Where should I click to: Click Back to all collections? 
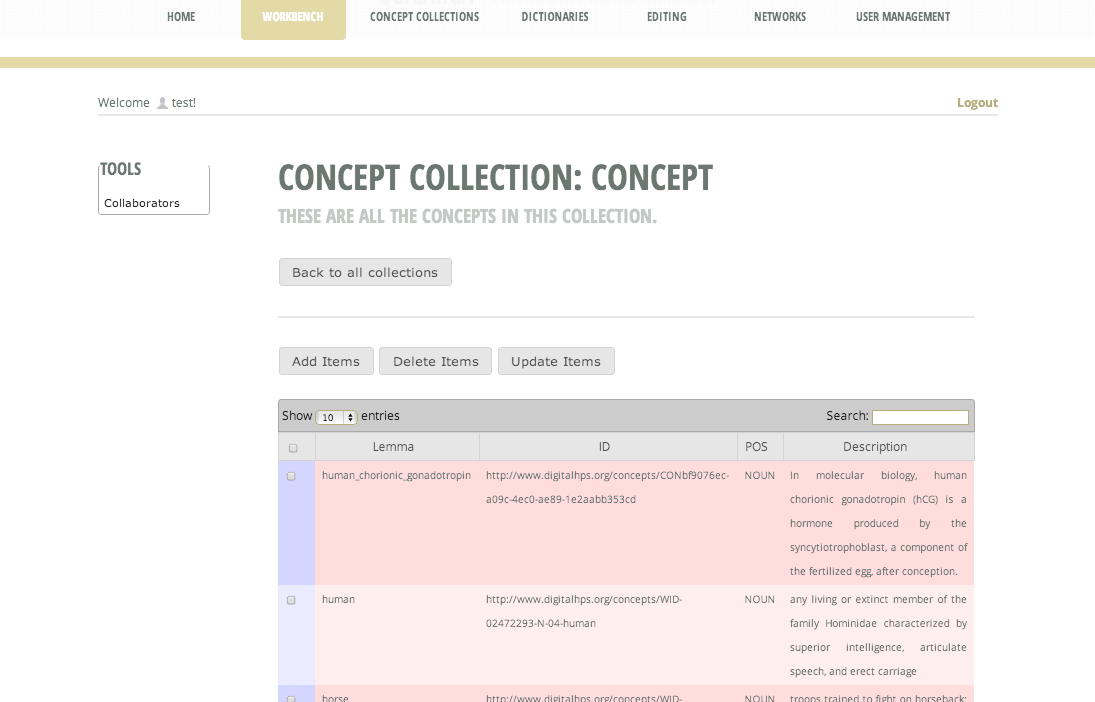point(365,271)
